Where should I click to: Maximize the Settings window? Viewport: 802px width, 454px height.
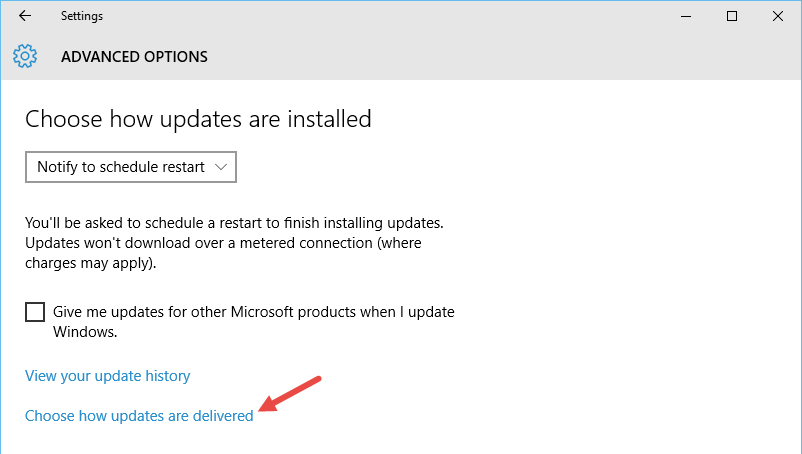point(732,16)
